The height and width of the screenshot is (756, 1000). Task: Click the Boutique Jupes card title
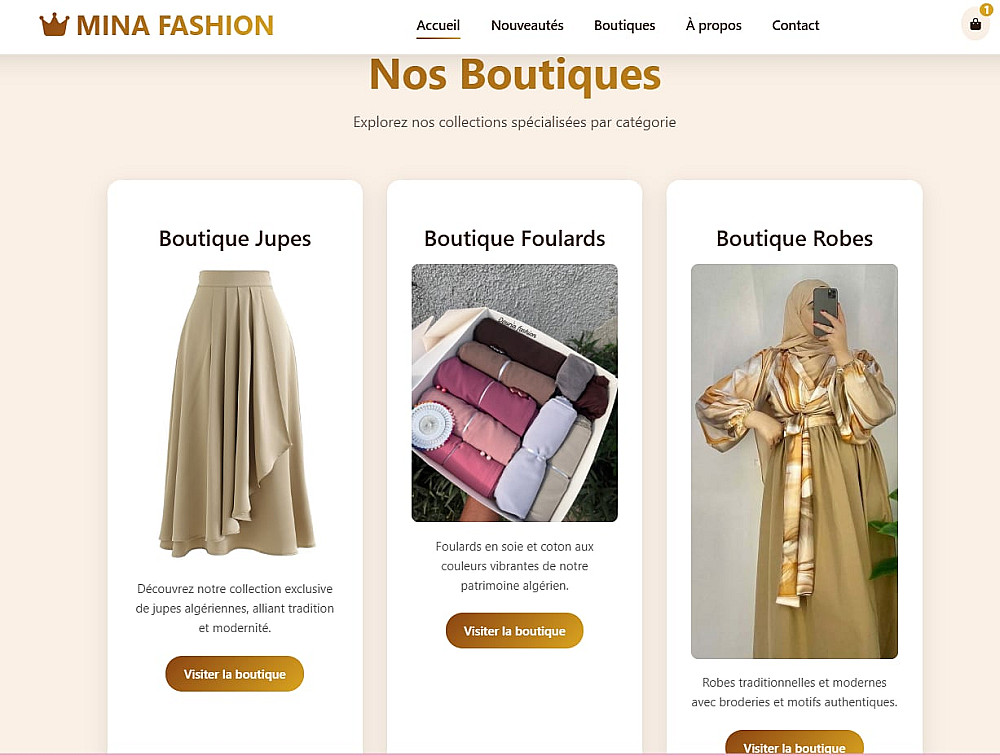pyautogui.click(x=235, y=239)
